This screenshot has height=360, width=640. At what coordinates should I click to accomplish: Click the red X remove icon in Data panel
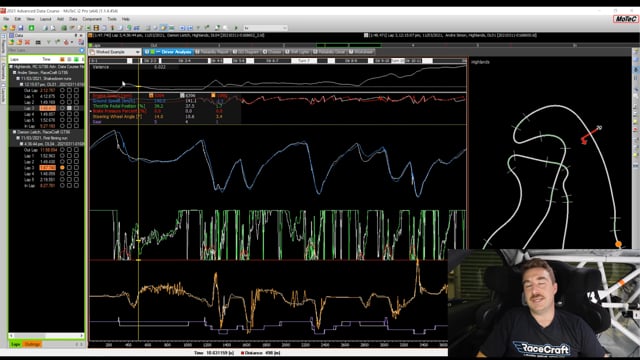point(27,42)
